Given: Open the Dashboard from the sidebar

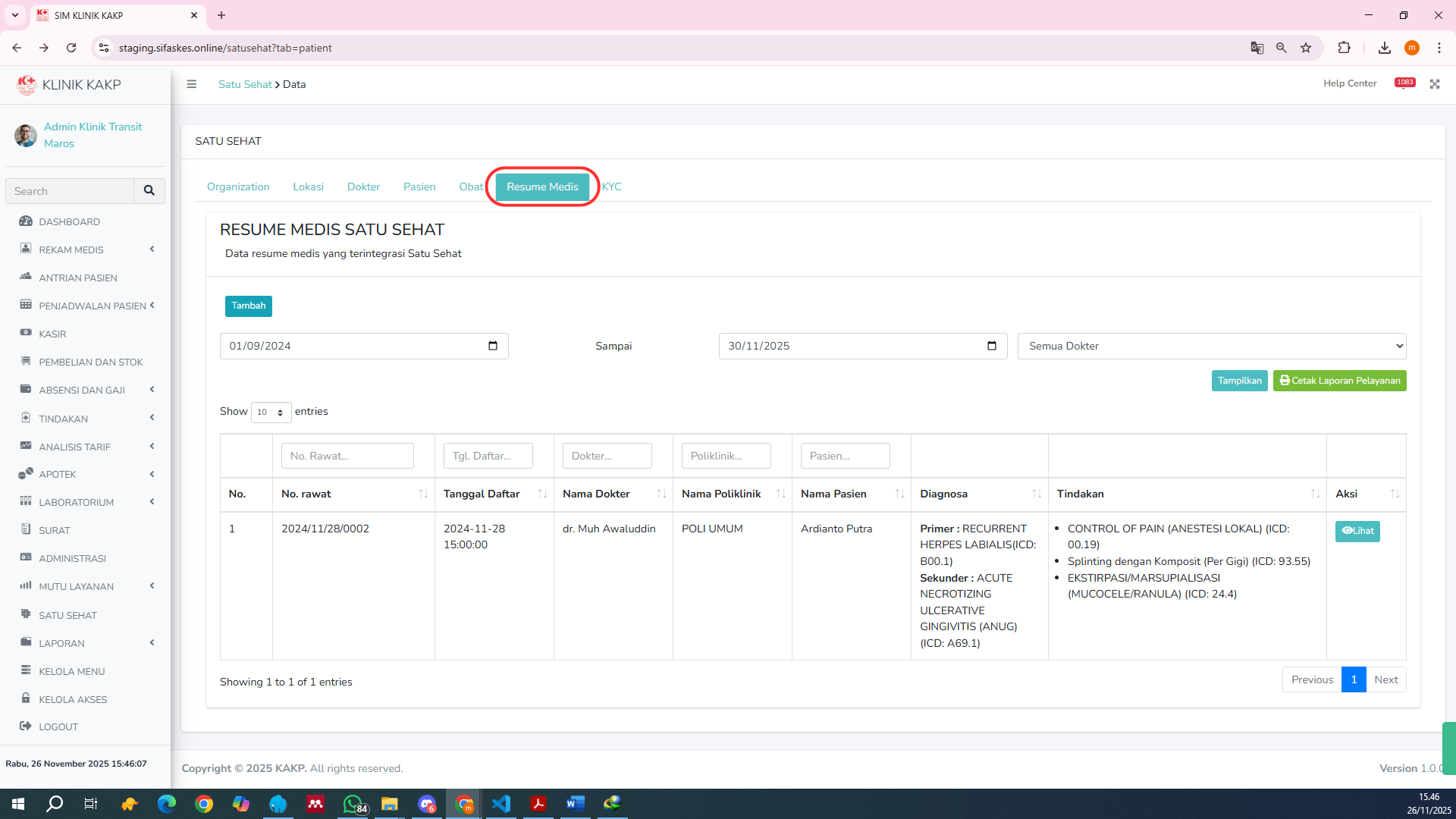Looking at the screenshot, I should tap(71, 221).
